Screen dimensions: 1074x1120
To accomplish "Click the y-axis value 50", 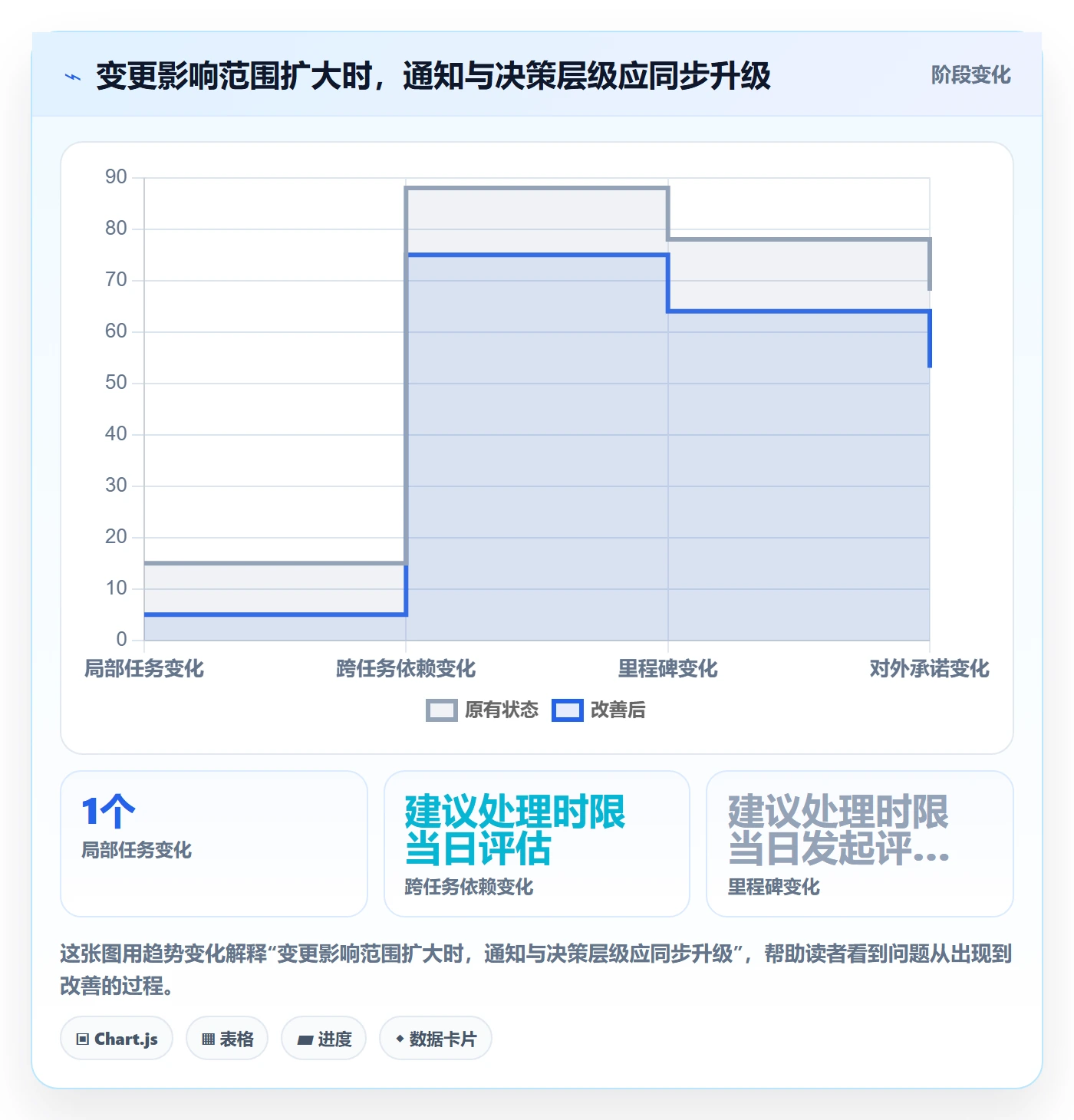I will pyautogui.click(x=116, y=383).
